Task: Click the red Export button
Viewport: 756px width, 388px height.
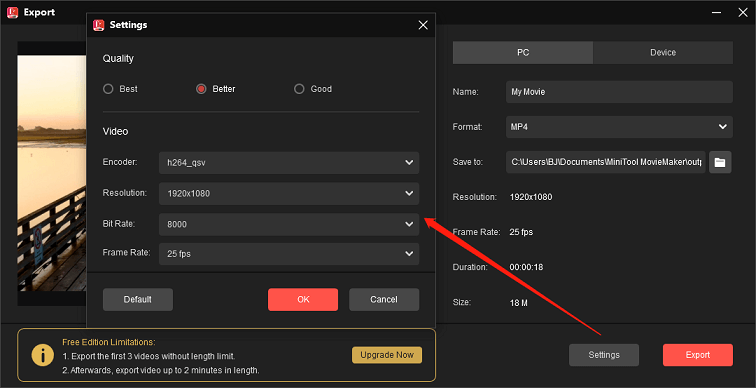Action: click(698, 355)
